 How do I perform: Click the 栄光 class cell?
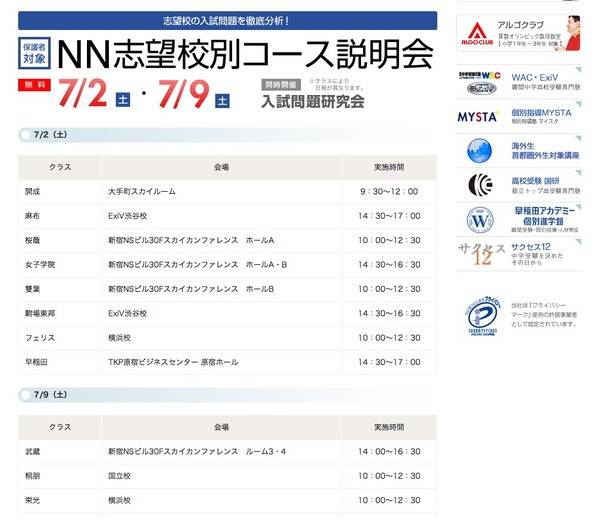pyautogui.click(x=60, y=500)
